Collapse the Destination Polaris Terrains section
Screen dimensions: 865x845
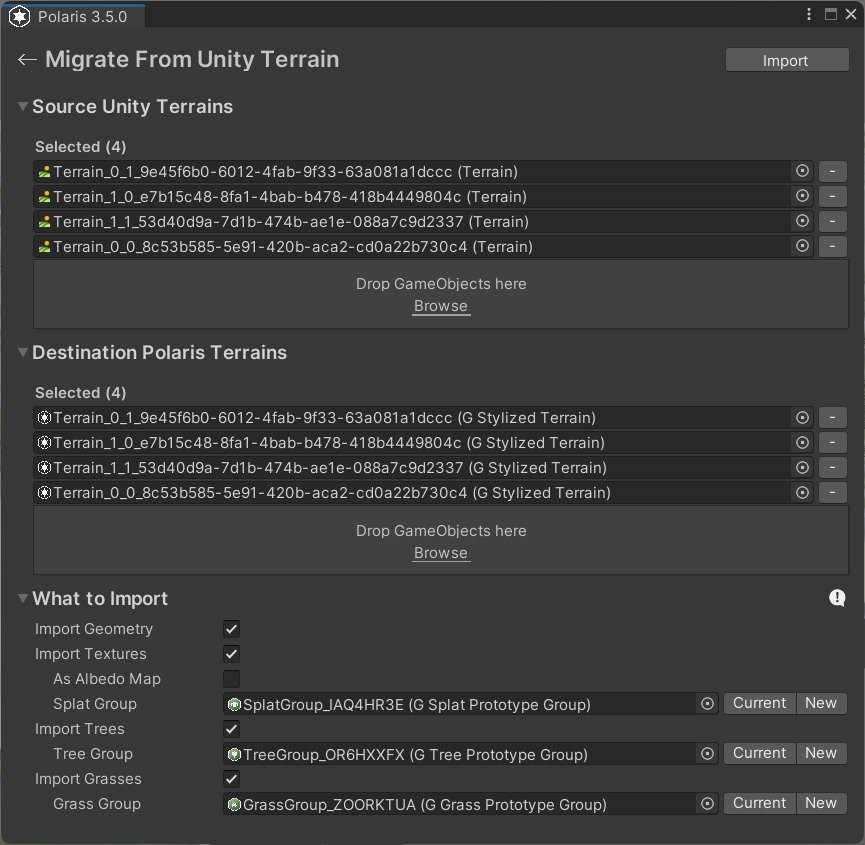(23, 352)
